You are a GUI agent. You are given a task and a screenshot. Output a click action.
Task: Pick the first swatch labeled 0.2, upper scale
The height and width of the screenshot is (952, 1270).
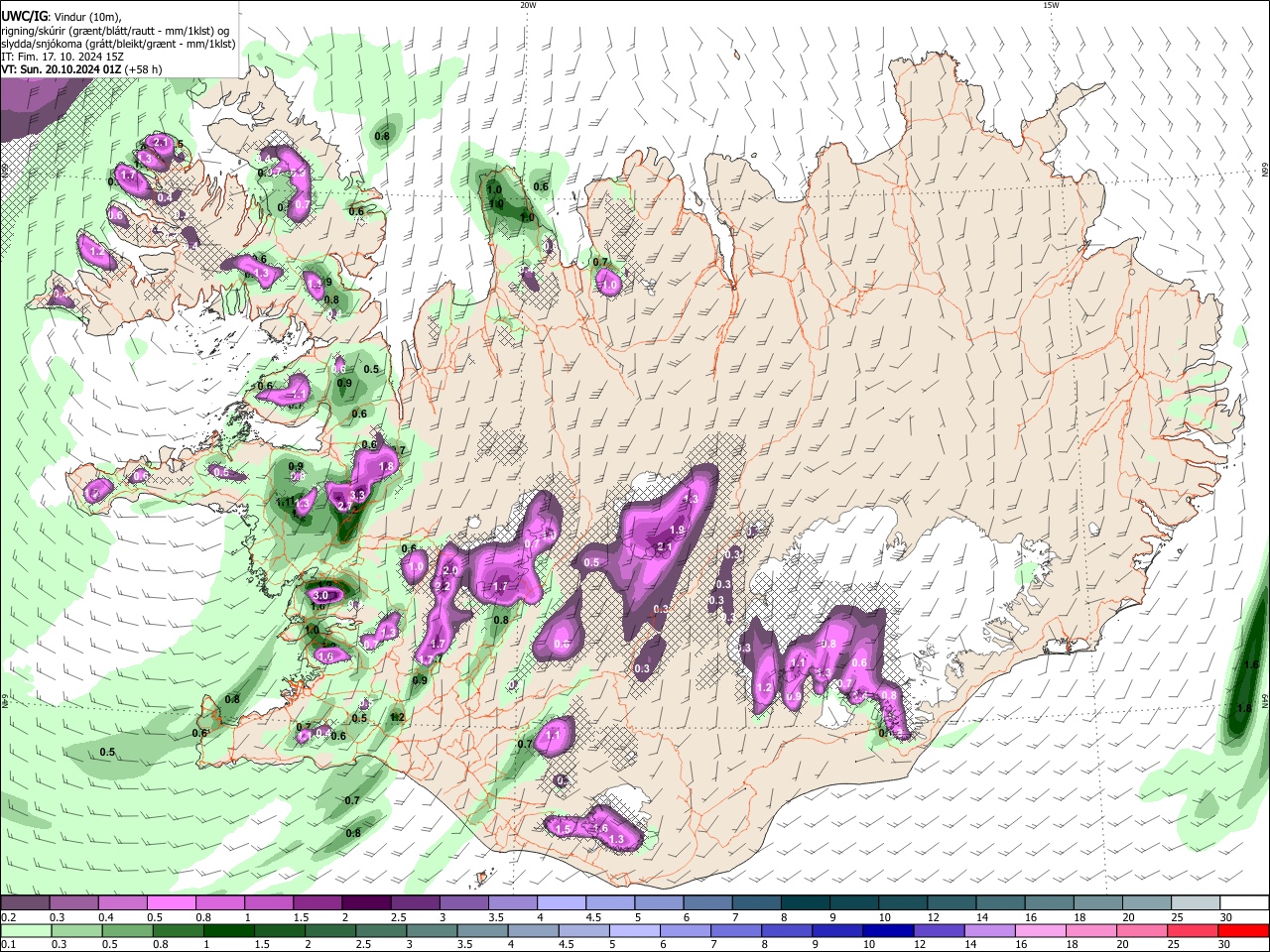click(x=25, y=902)
